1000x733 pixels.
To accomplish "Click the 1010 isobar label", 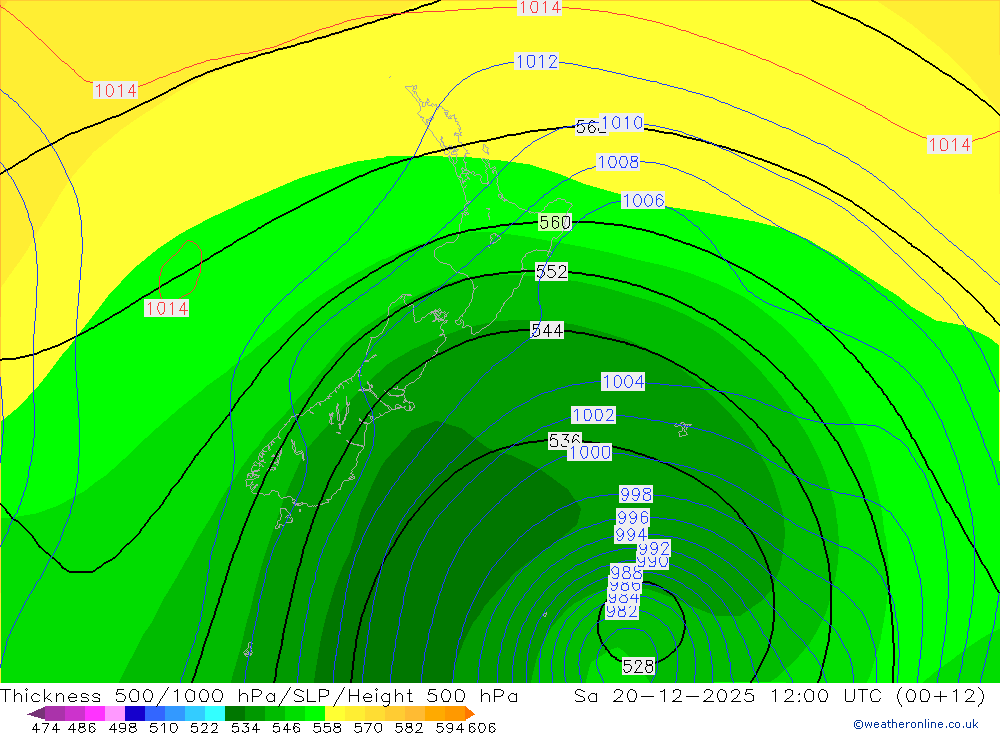I will (622, 122).
